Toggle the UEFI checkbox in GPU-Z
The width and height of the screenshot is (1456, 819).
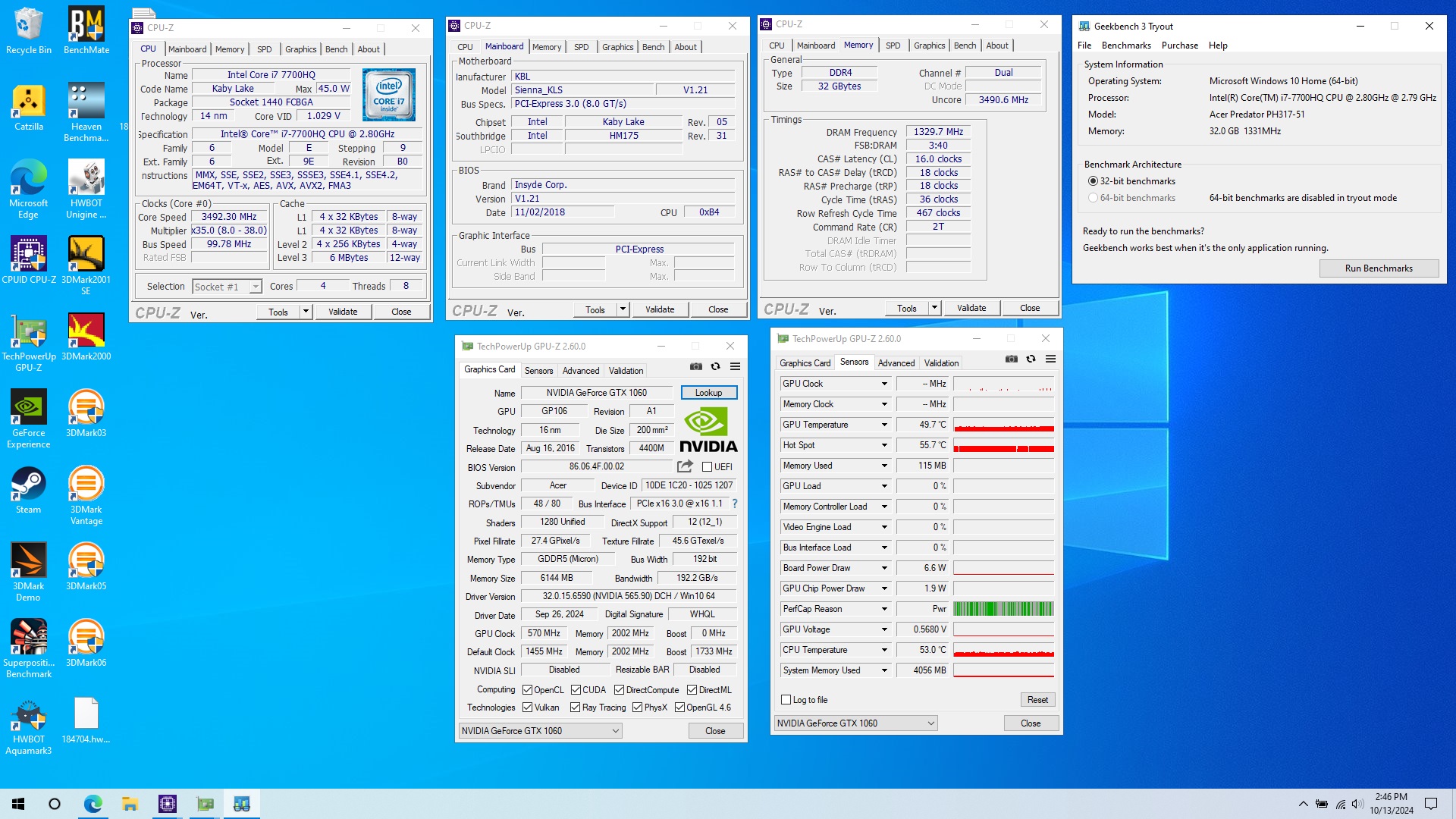point(707,467)
